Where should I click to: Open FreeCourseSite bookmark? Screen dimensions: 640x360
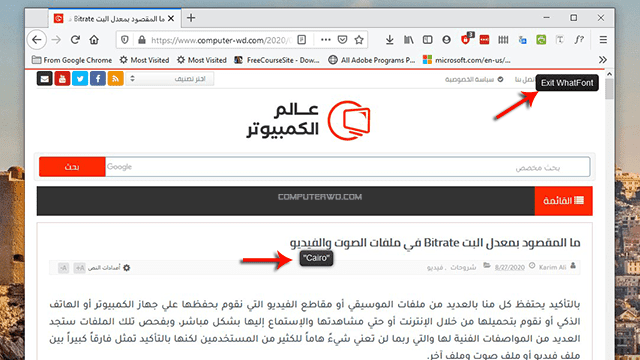click(x=277, y=60)
